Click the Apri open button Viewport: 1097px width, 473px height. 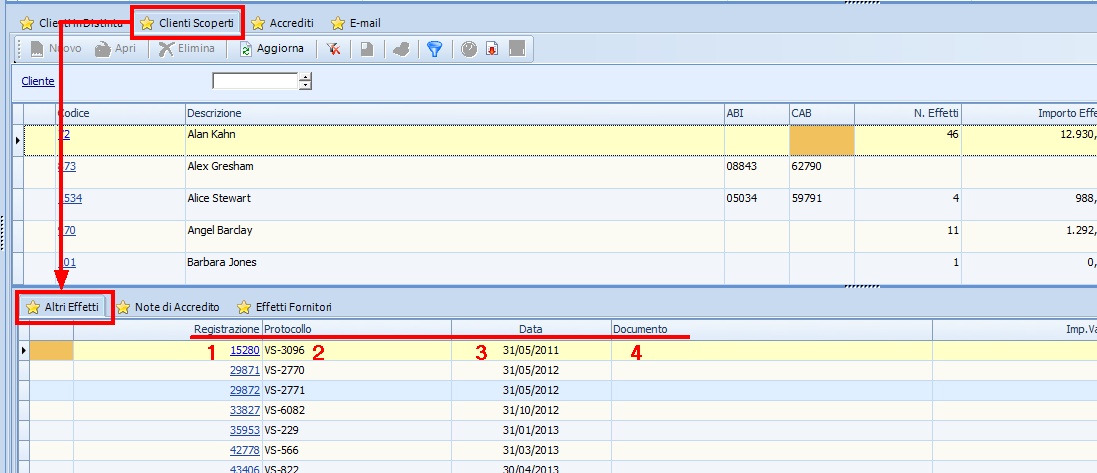pyautogui.click(x=116, y=48)
